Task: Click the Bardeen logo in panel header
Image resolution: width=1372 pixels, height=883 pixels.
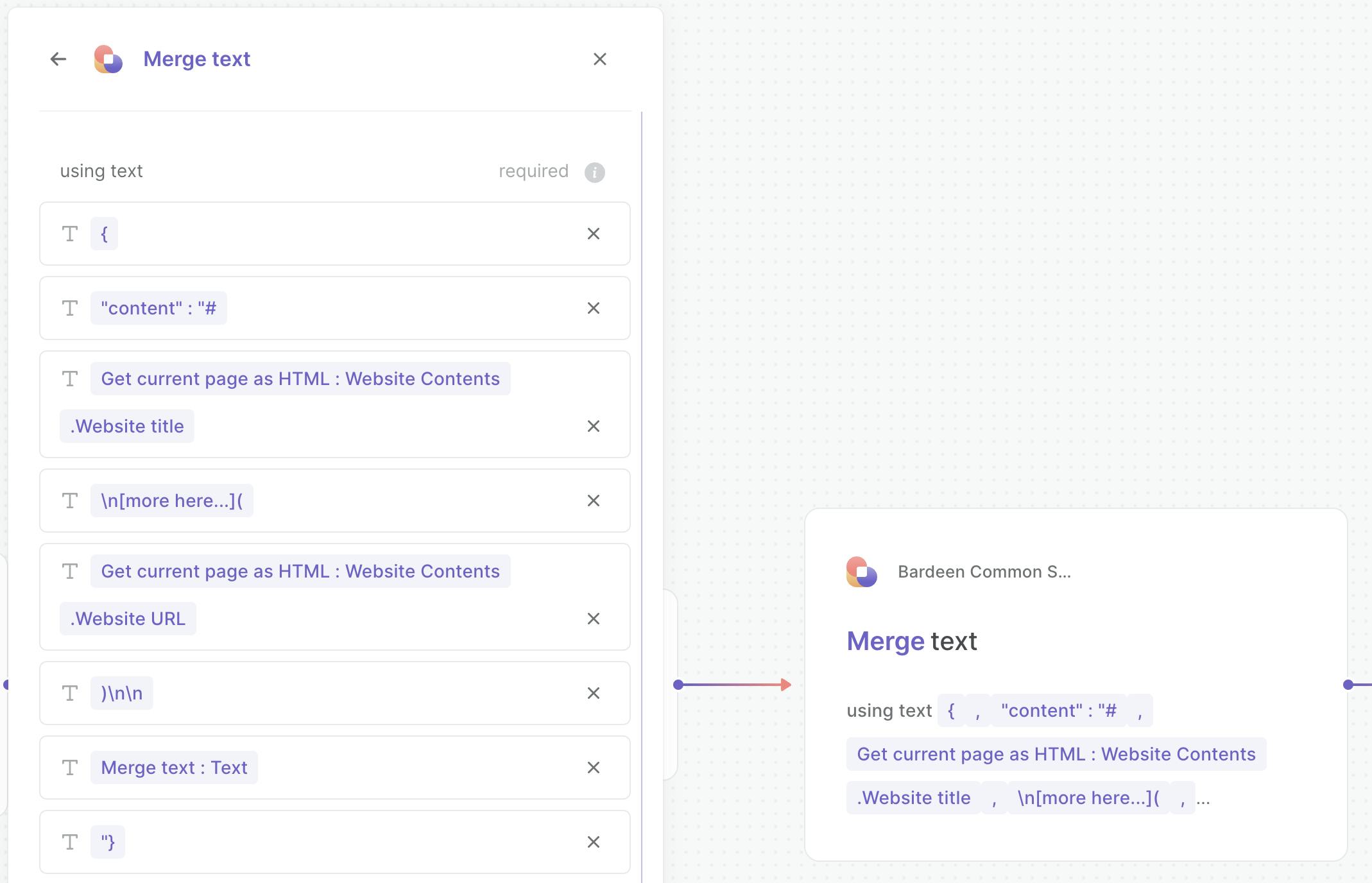Action: pyautogui.click(x=108, y=59)
